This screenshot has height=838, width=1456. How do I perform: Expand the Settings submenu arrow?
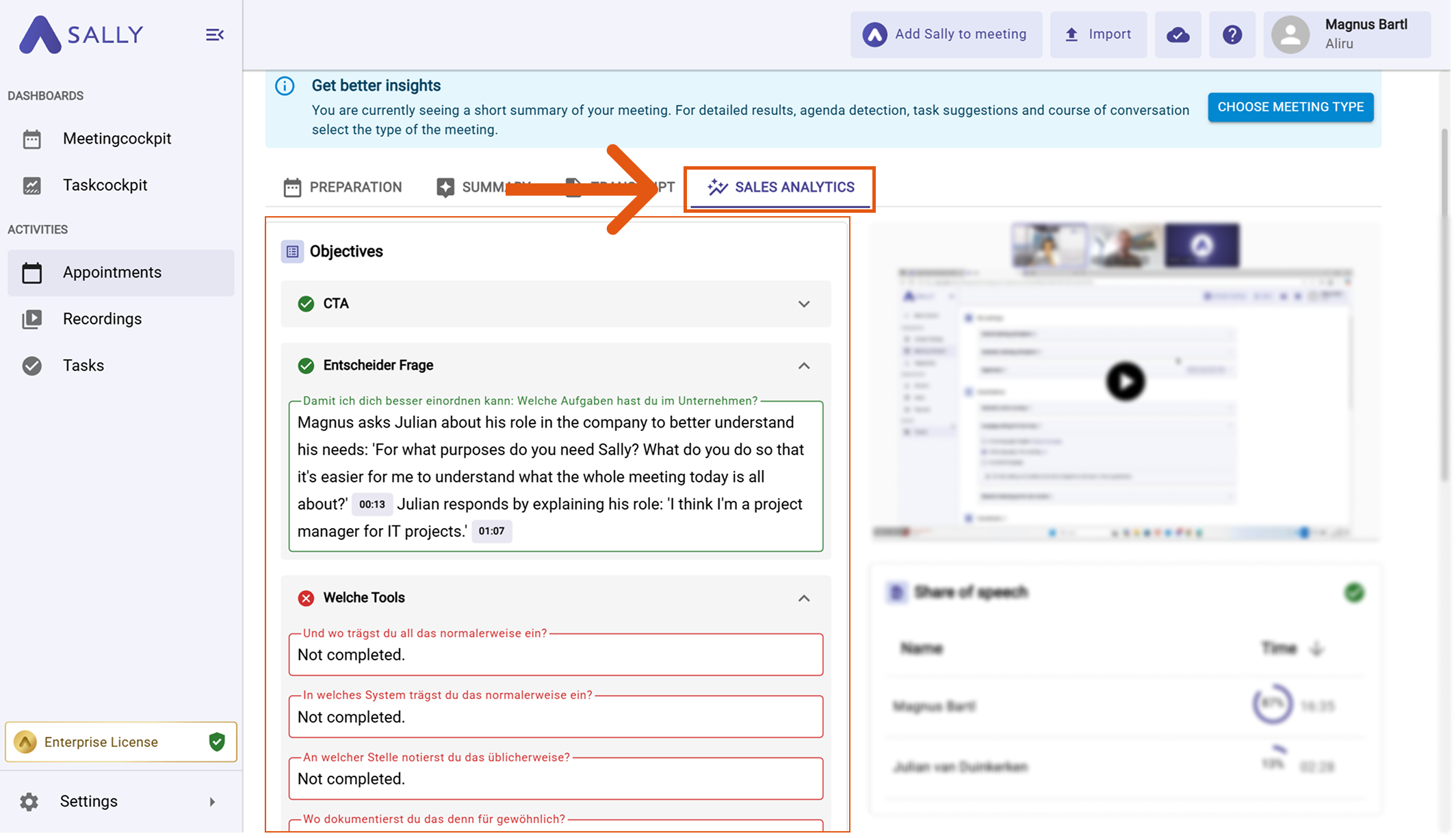212,802
